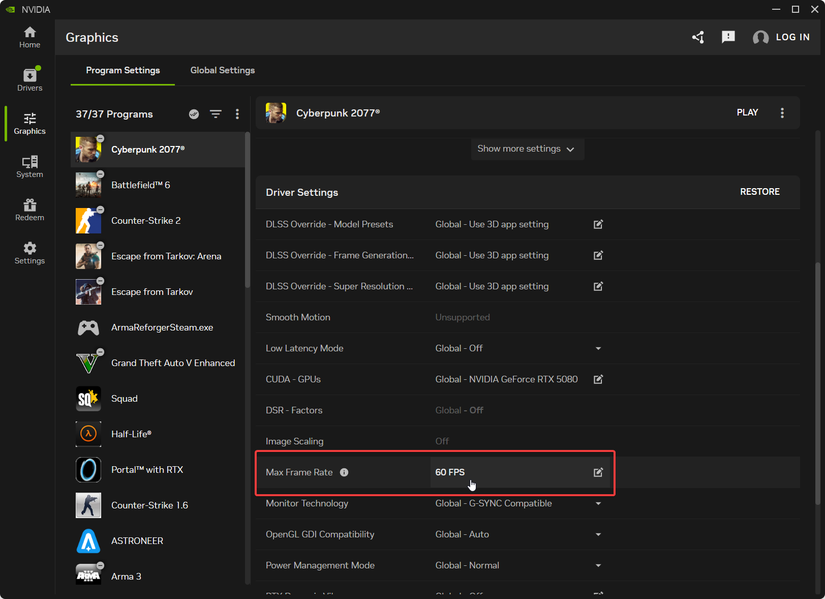Image resolution: width=825 pixels, height=599 pixels.
Task: Select Escape from Tarkov program
Action: (157, 292)
